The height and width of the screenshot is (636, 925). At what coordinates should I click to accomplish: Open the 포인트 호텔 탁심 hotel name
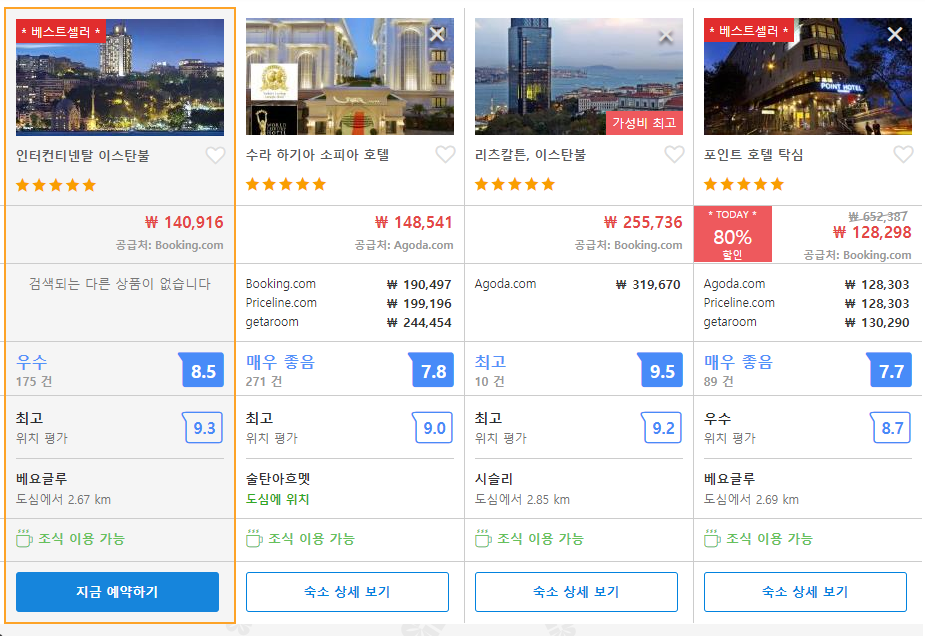[x=753, y=155]
